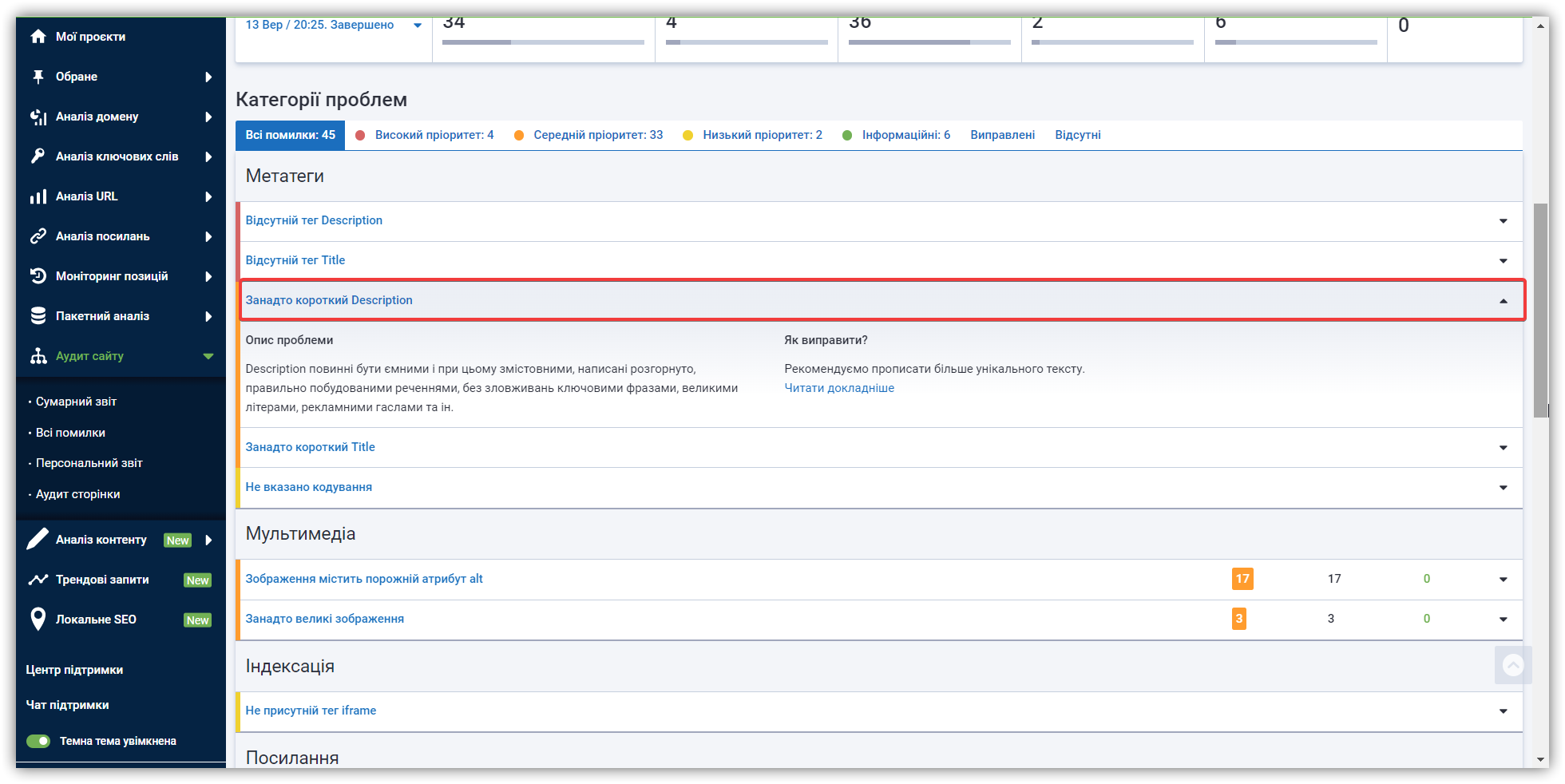Expand the Занадто короткий Title row arrow
Screen dimensions: 1565x784
pos(1504,448)
